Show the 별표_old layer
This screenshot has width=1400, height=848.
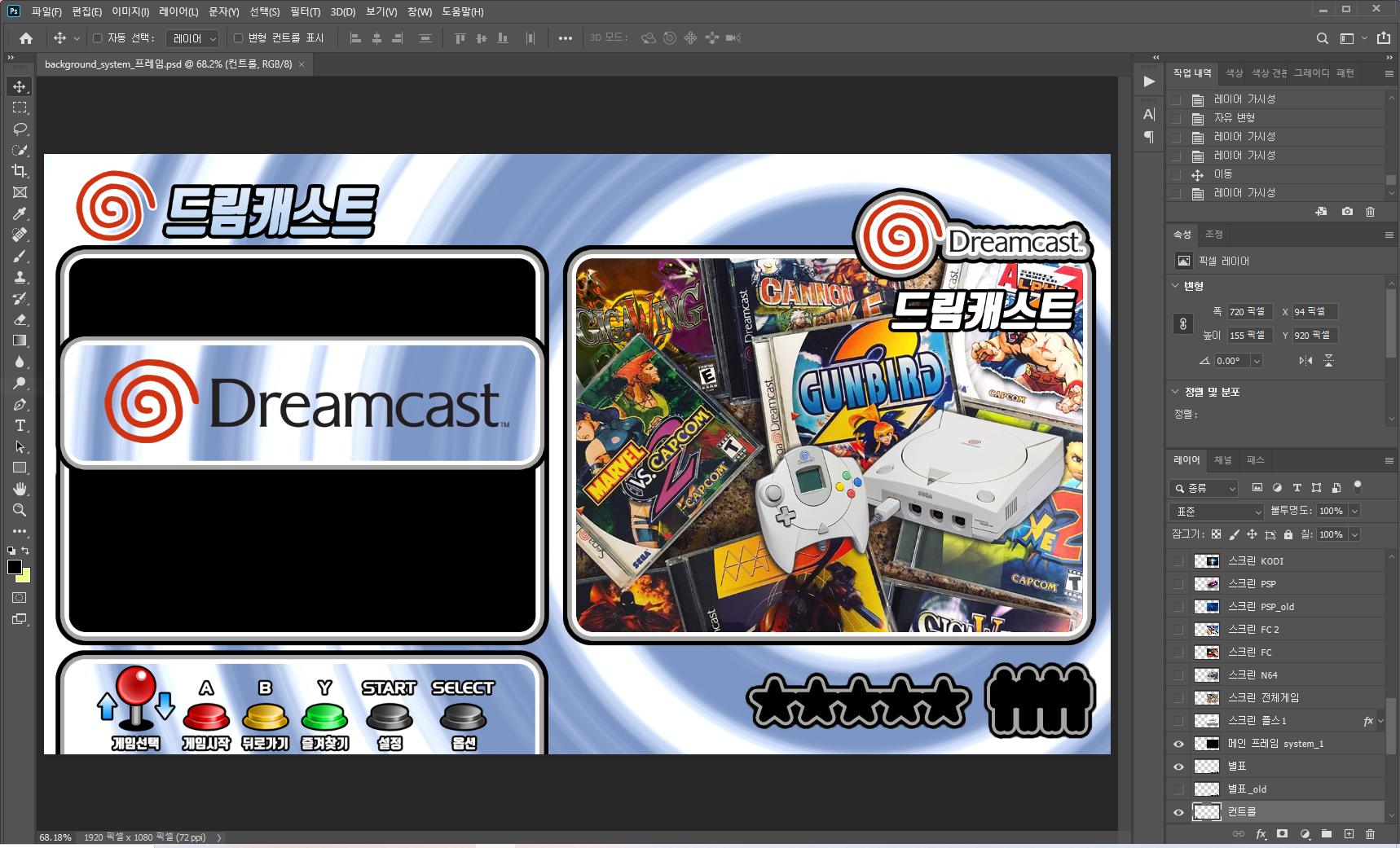(x=1178, y=789)
